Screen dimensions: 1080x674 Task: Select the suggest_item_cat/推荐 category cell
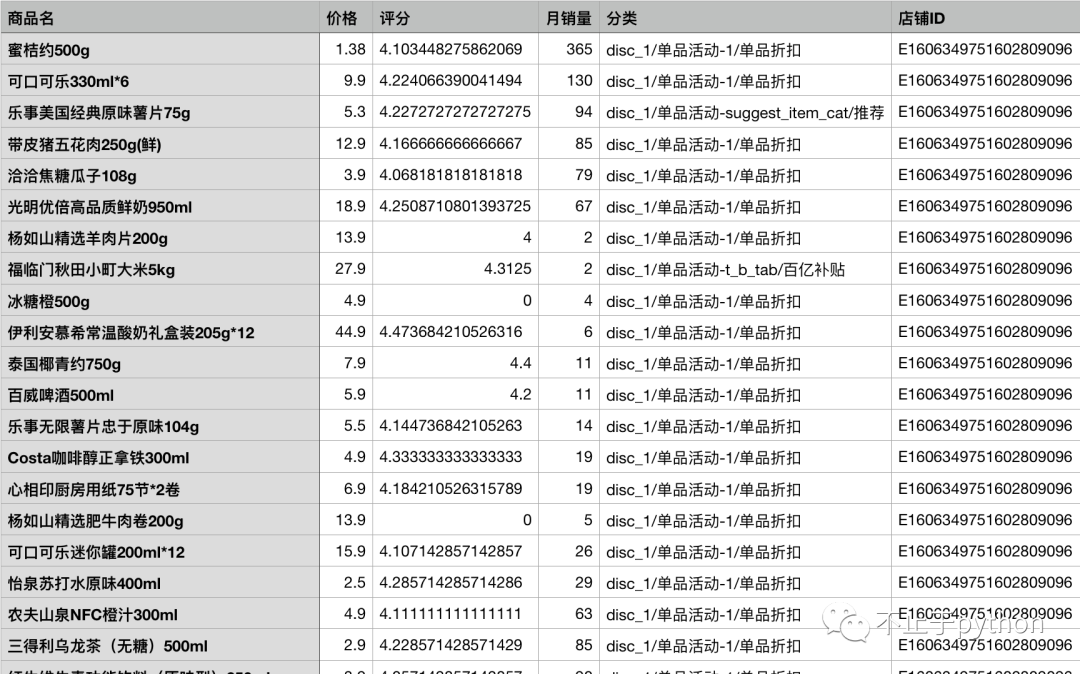(x=744, y=113)
